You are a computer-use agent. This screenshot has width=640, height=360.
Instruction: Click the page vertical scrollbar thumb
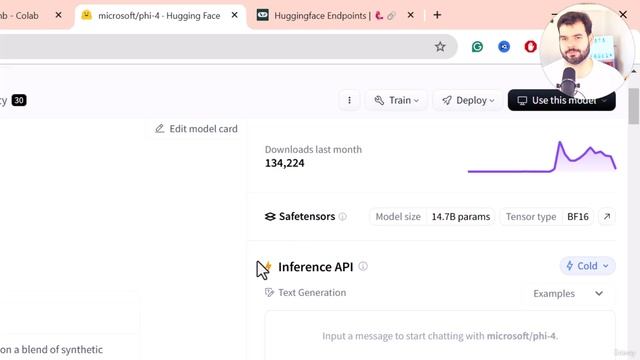click(633, 106)
